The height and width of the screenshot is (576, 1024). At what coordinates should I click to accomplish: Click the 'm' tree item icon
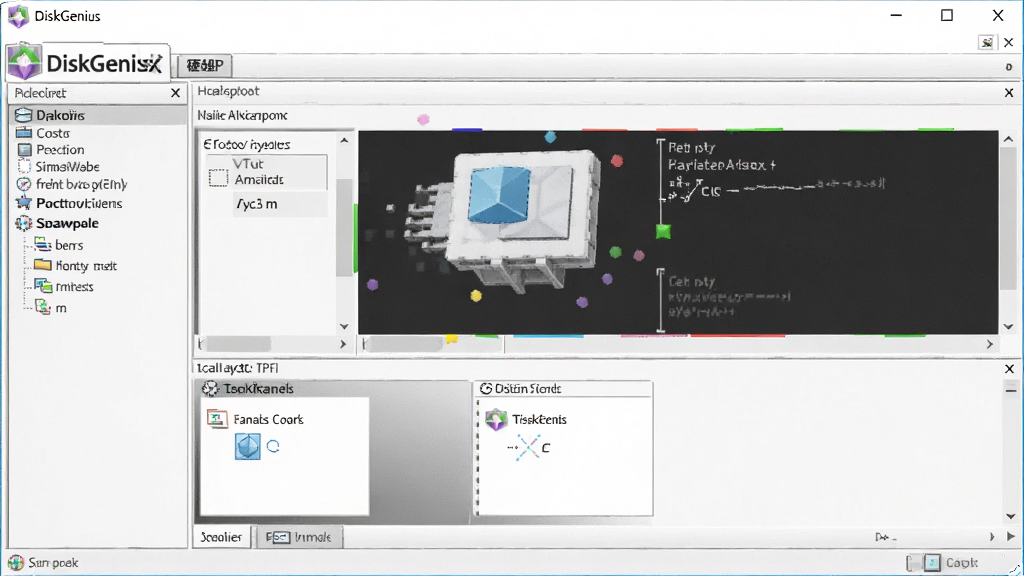(42, 307)
